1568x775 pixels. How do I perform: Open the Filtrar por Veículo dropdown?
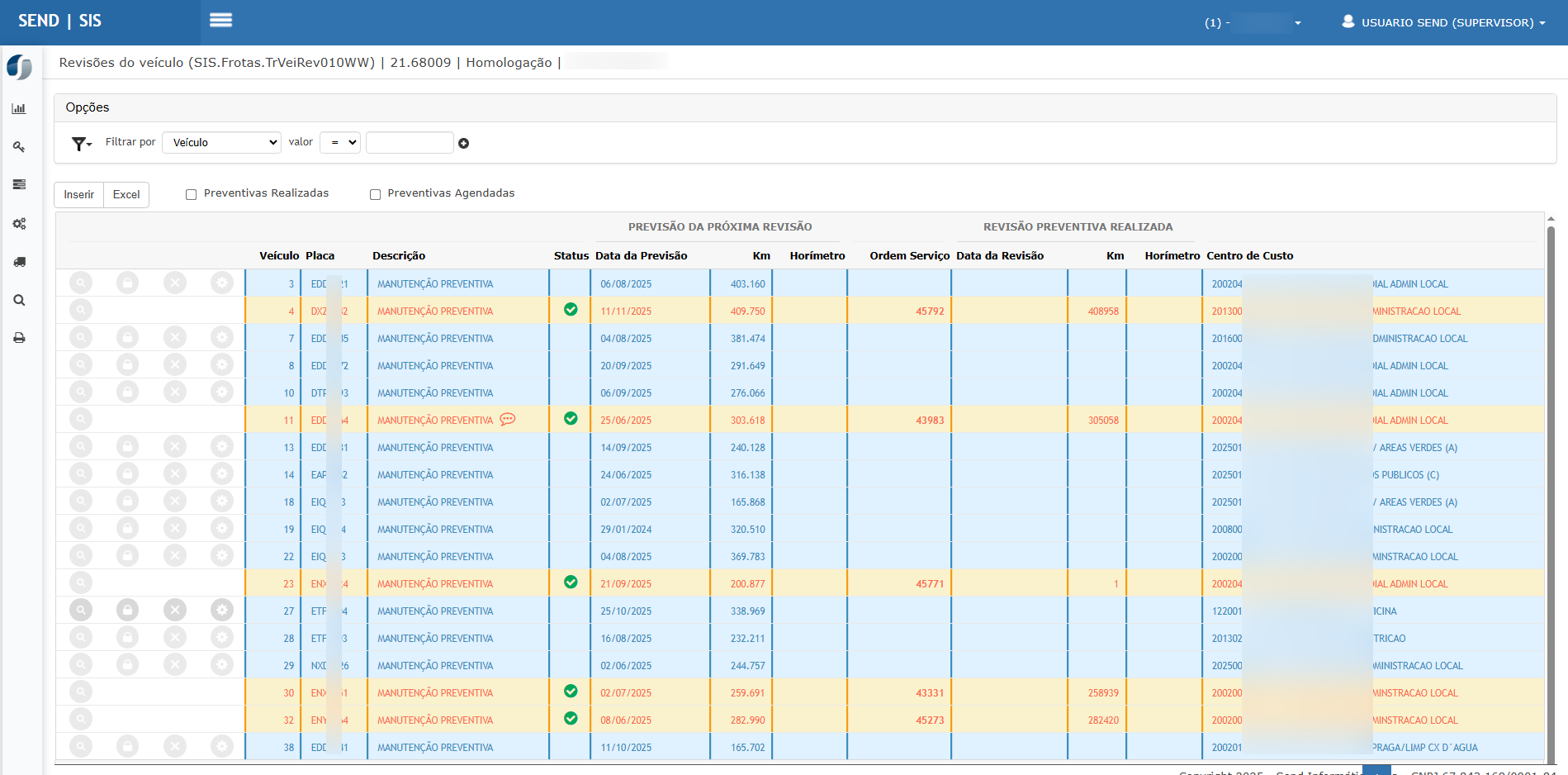coord(221,143)
